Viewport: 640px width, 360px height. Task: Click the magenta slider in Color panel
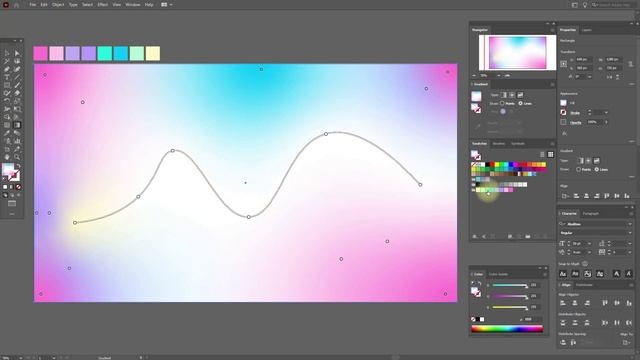pyautogui.click(x=510, y=296)
